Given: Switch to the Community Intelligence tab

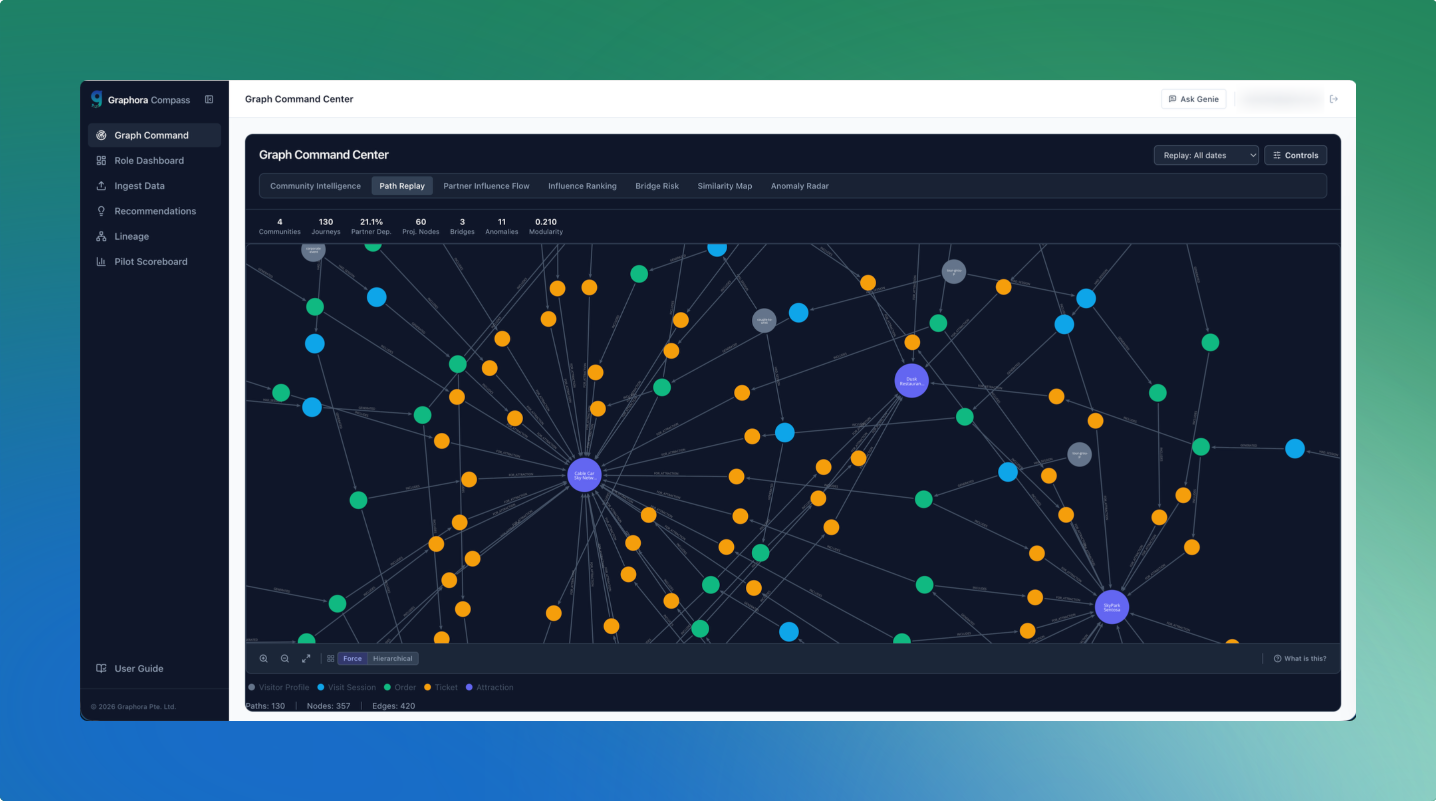Looking at the screenshot, I should [315, 186].
